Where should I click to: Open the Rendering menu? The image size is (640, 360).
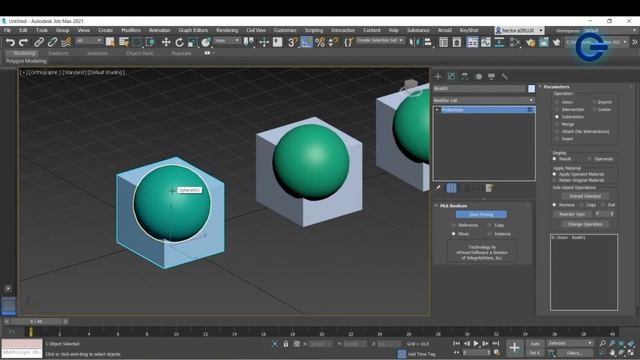[x=227, y=30]
